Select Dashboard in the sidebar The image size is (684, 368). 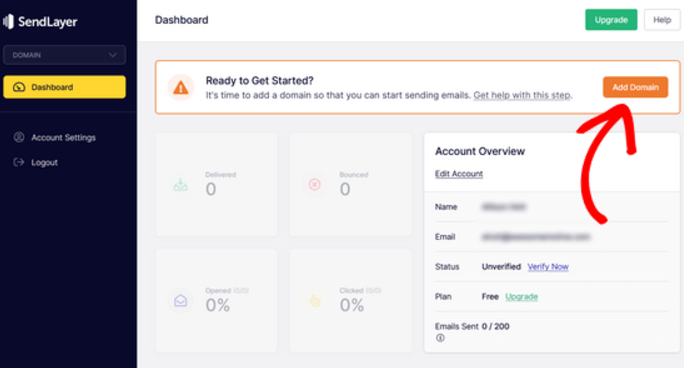(65, 87)
